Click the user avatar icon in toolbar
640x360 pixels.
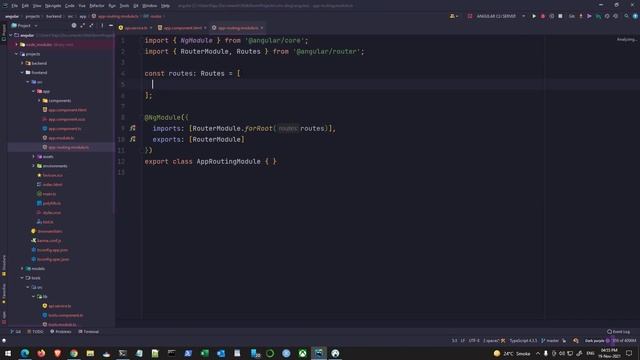tap(453, 16)
